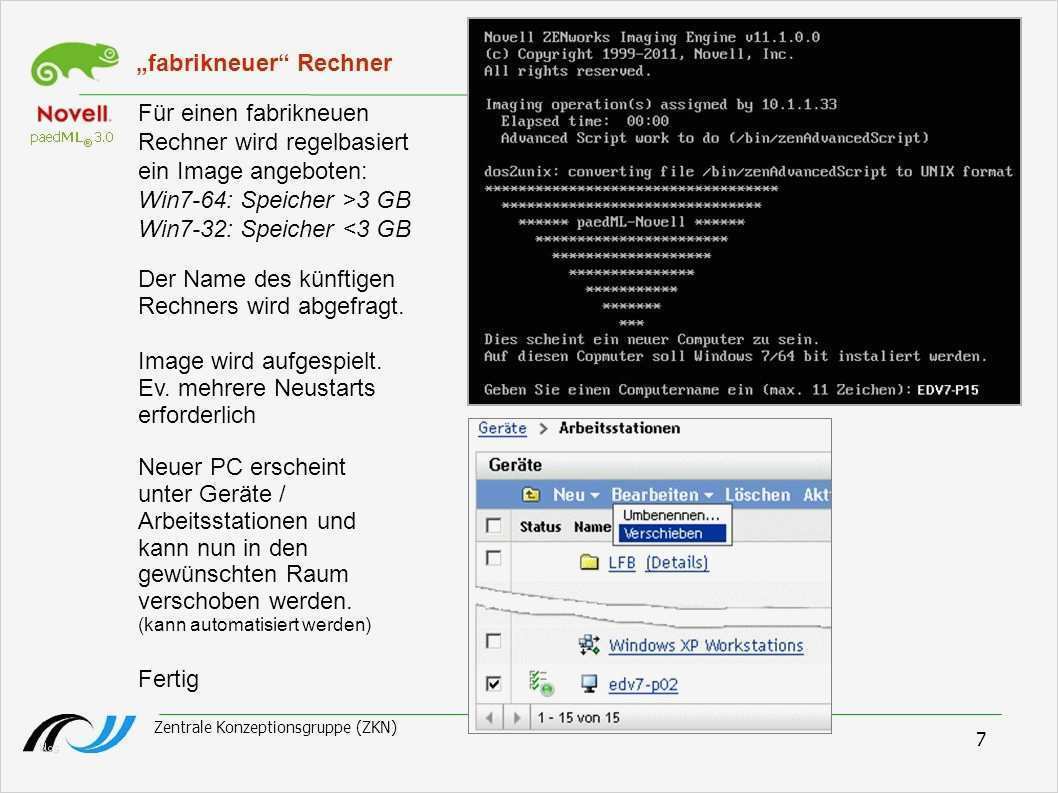
Task: Click the edv7-p02 status checklist icon
Action: click(x=540, y=682)
